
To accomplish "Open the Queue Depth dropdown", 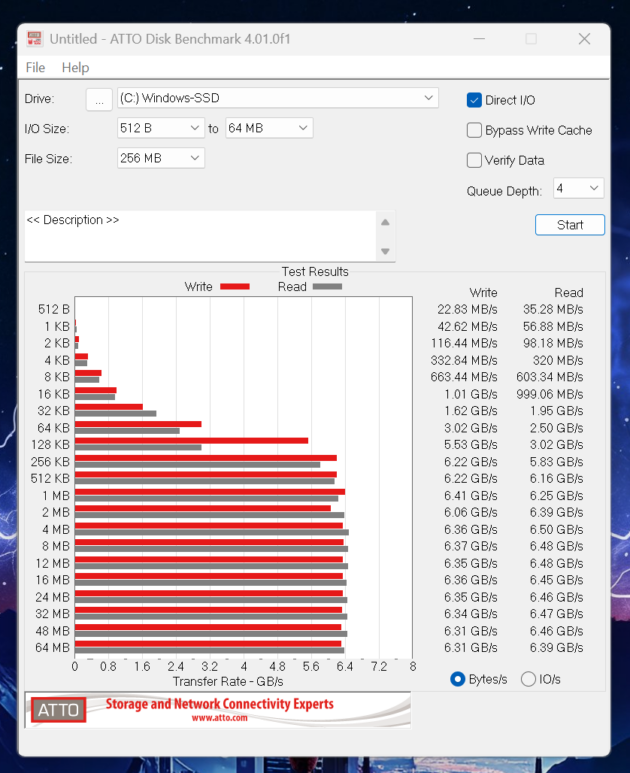I will 578,188.
